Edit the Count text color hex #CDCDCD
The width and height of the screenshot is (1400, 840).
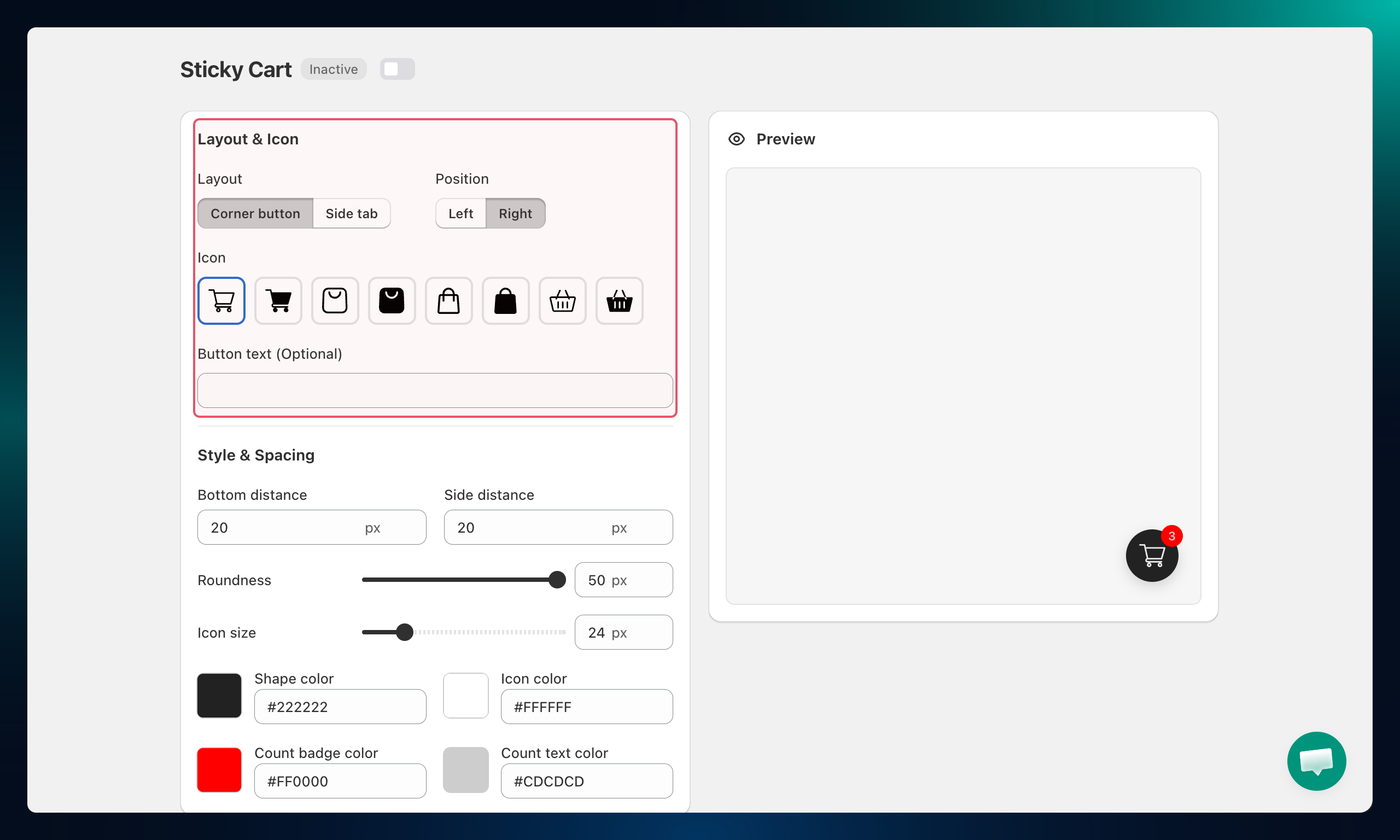click(x=587, y=781)
